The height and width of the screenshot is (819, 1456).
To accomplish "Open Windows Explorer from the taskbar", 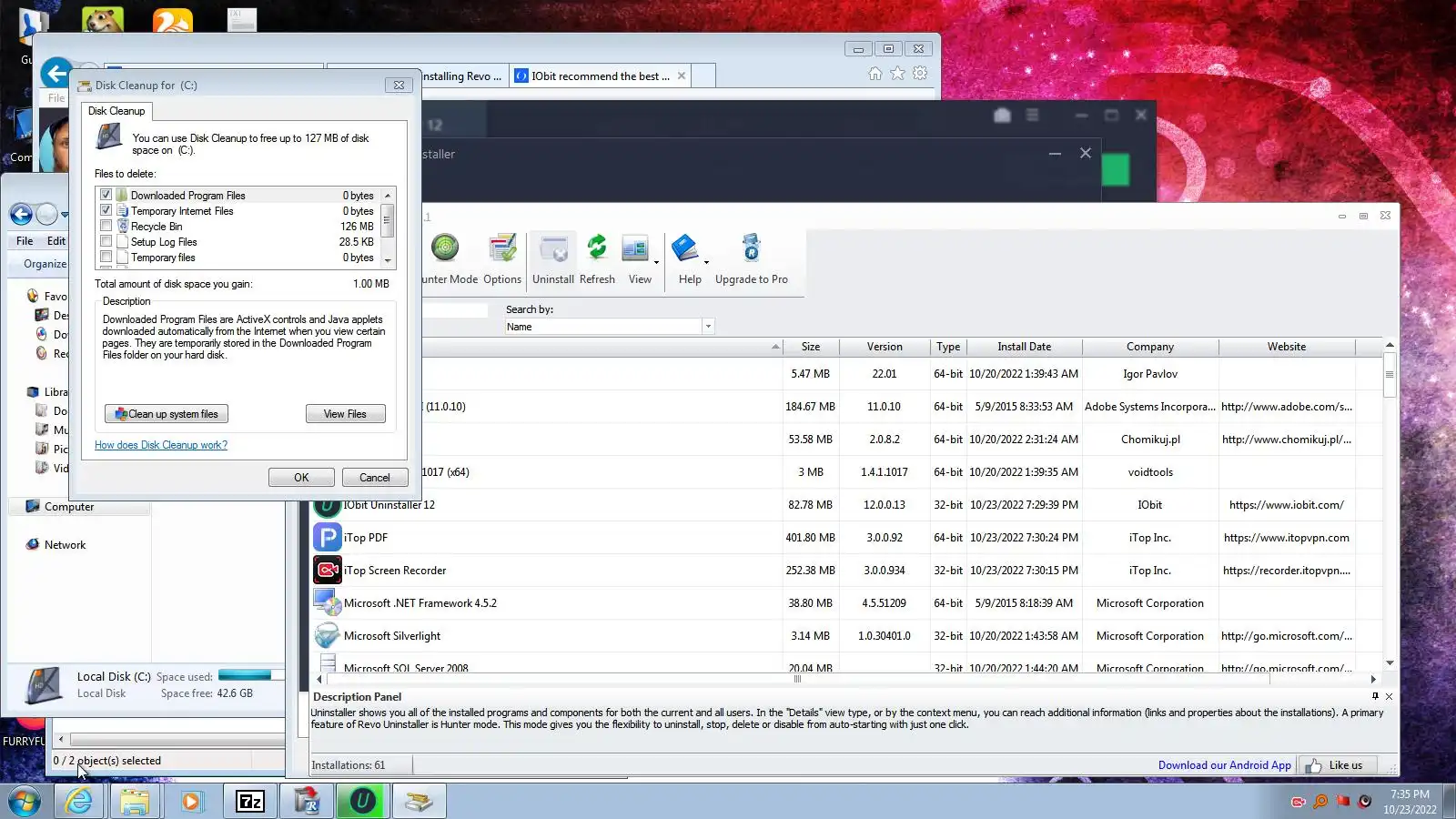I will pos(135,802).
